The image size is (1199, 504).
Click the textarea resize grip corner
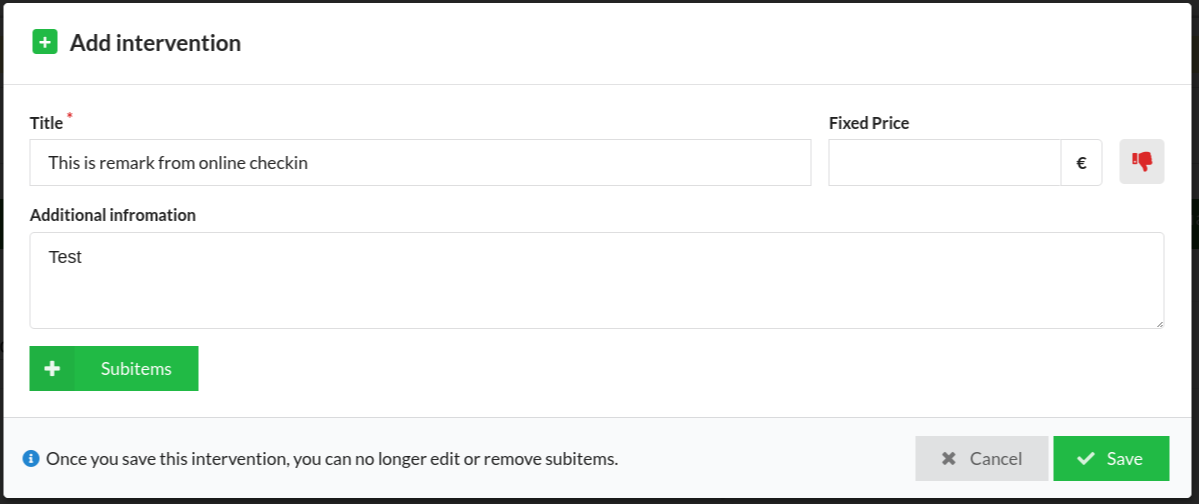click(1159, 324)
